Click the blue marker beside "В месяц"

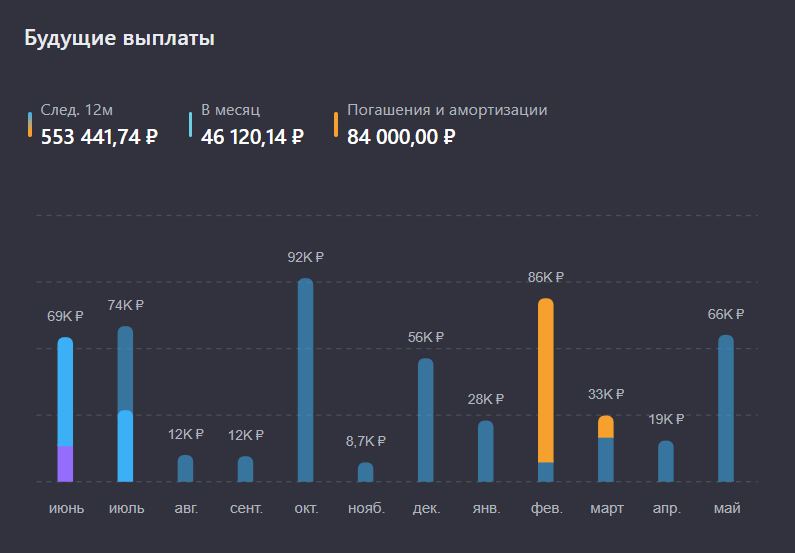click(x=191, y=124)
